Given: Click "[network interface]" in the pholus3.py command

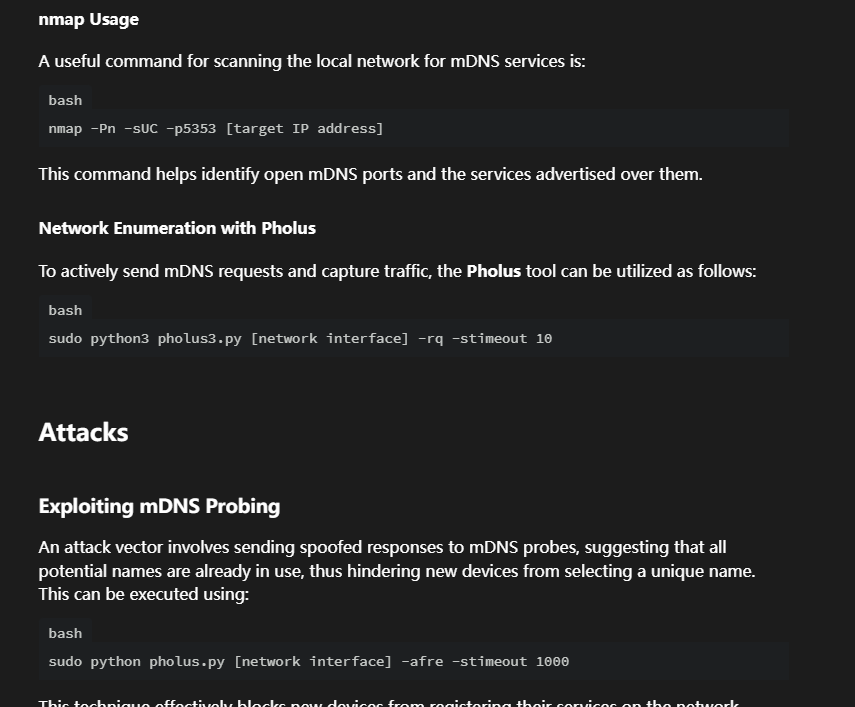Looking at the screenshot, I should (x=329, y=338).
